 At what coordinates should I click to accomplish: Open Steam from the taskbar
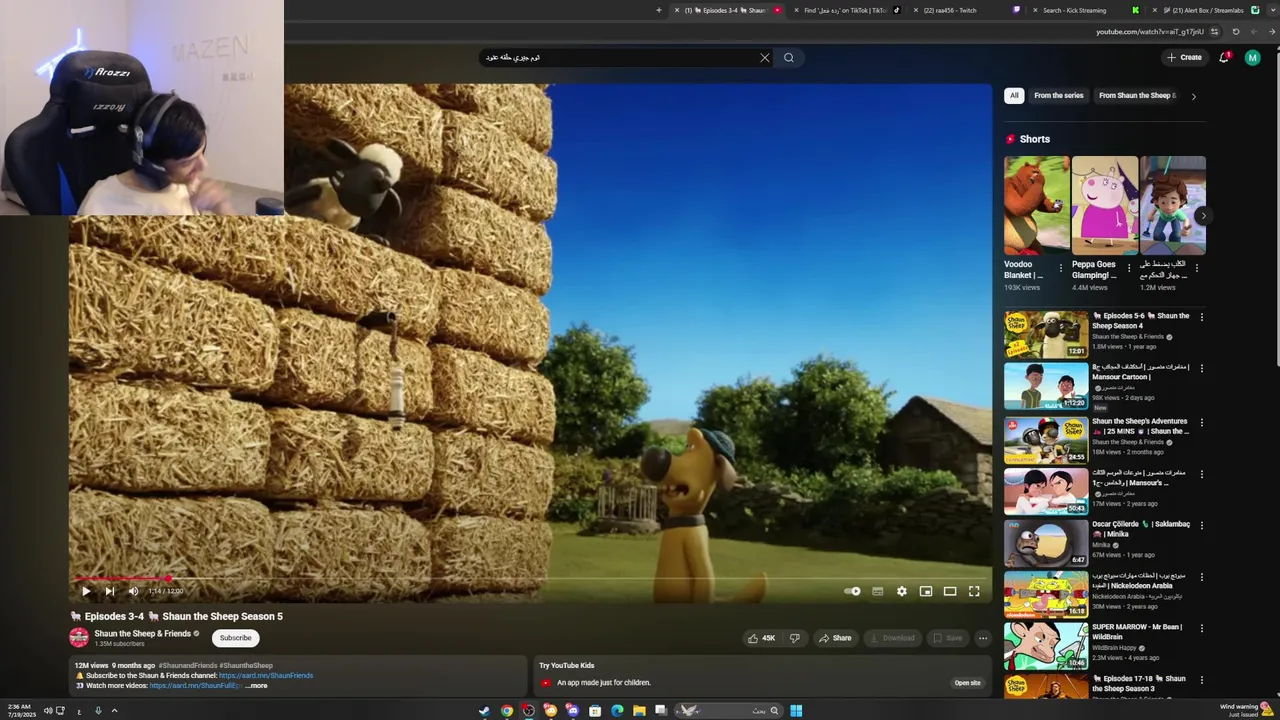point(484,711)
